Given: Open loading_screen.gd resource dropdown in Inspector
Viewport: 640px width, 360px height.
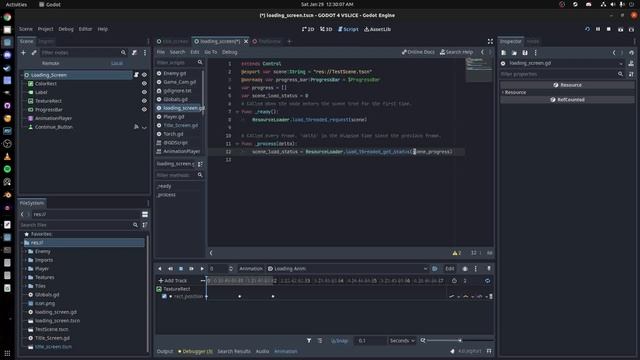Looking at the screenshot, I should (621, 64).
